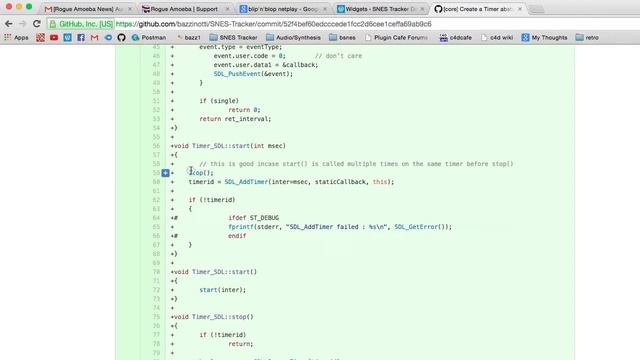Open the WordPress bookmark icon
Viewport: 640px width, 360px height.
point(67,38)
